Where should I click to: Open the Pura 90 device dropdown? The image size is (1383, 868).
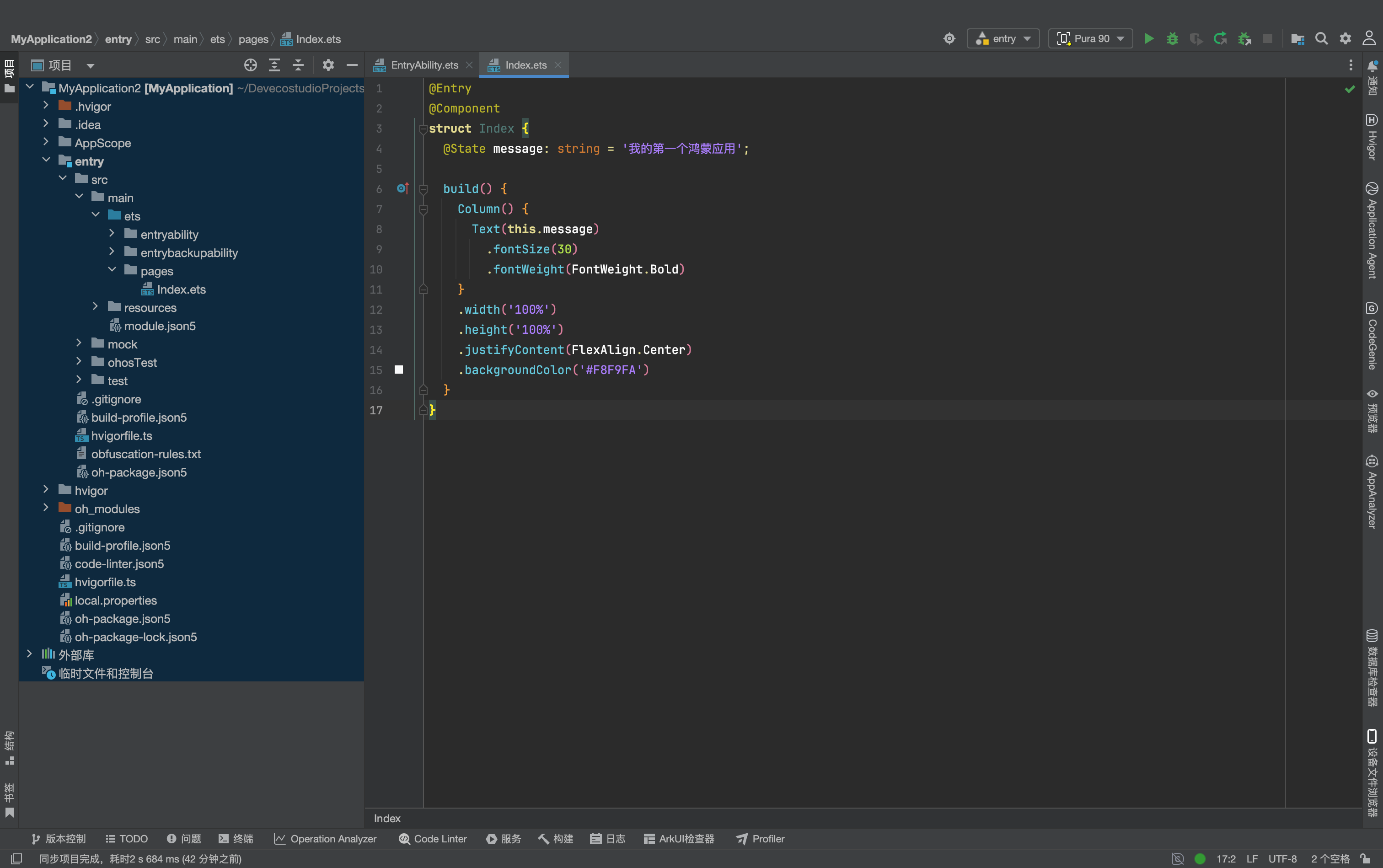(x=1090, y=38)
